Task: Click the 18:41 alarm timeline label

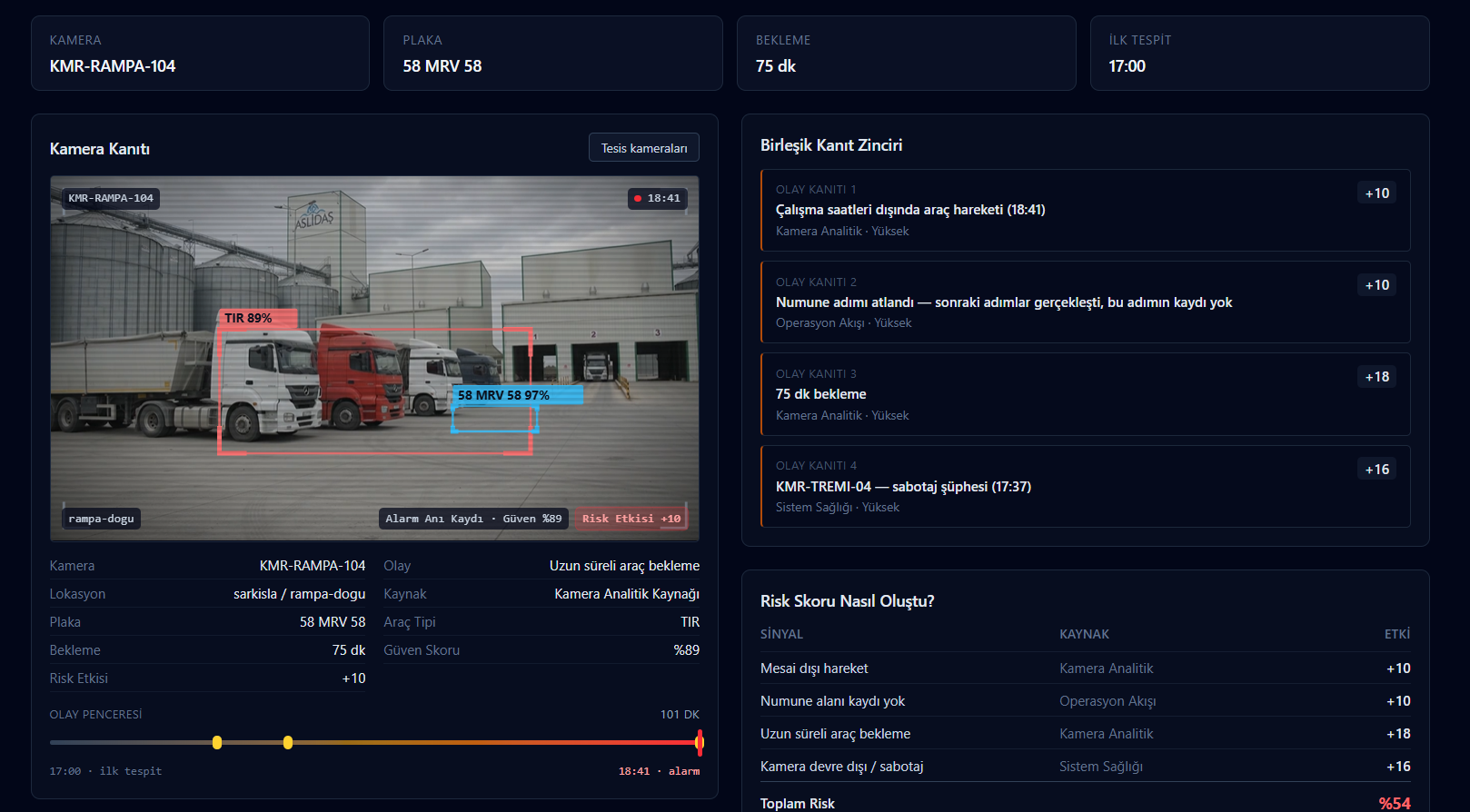Action: pos(659,771)
